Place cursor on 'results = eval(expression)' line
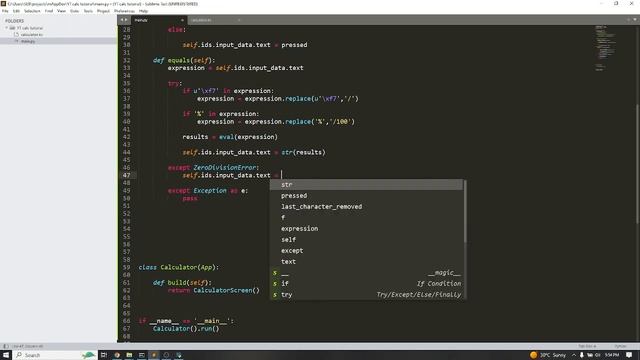640x360 pixels. pos(230,137)
